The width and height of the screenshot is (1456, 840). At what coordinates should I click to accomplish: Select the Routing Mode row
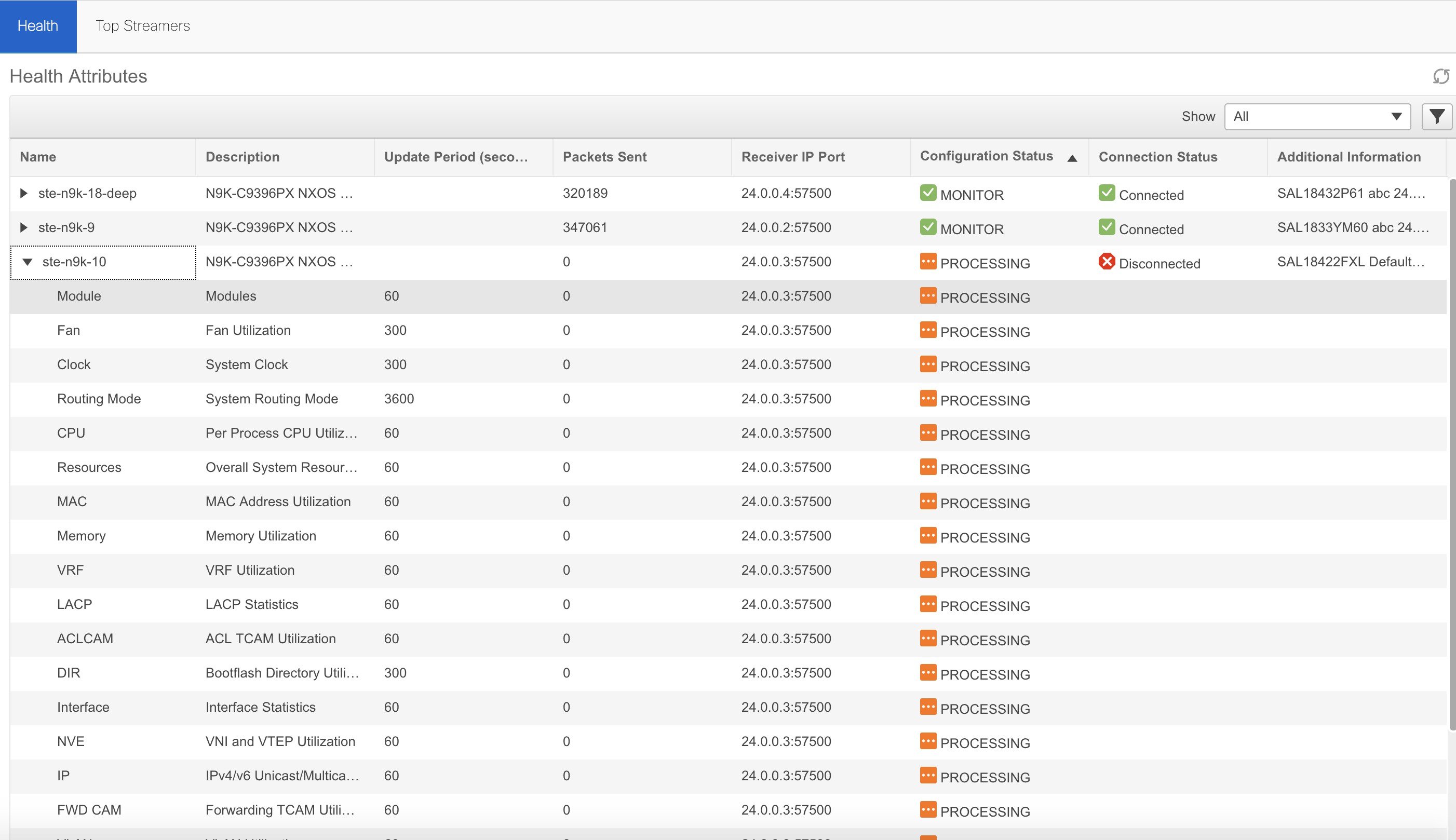click(99, 399)
